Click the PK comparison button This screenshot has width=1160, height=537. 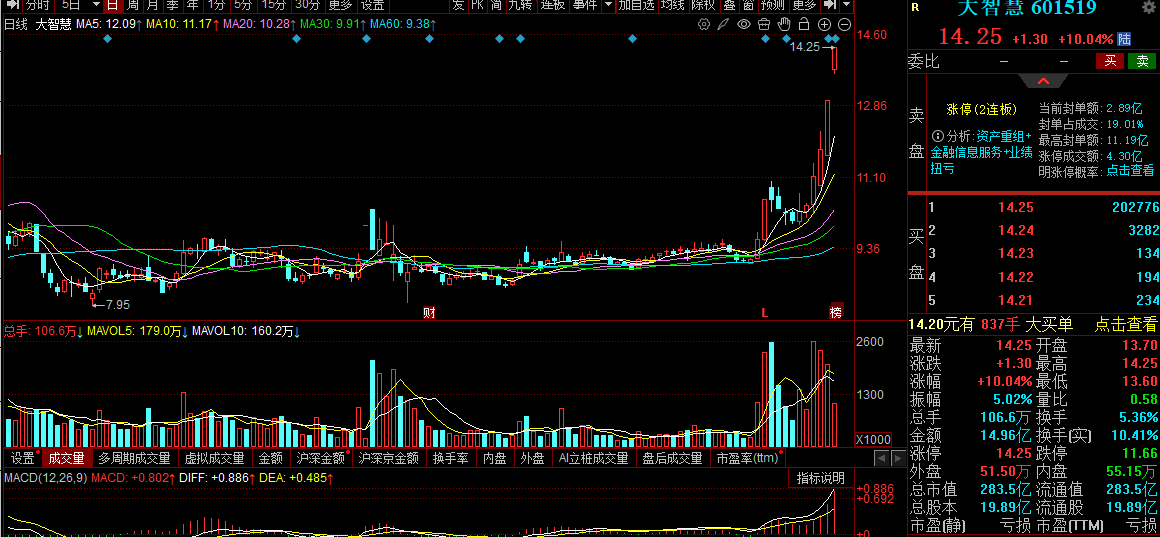click(x=477, y=4)
